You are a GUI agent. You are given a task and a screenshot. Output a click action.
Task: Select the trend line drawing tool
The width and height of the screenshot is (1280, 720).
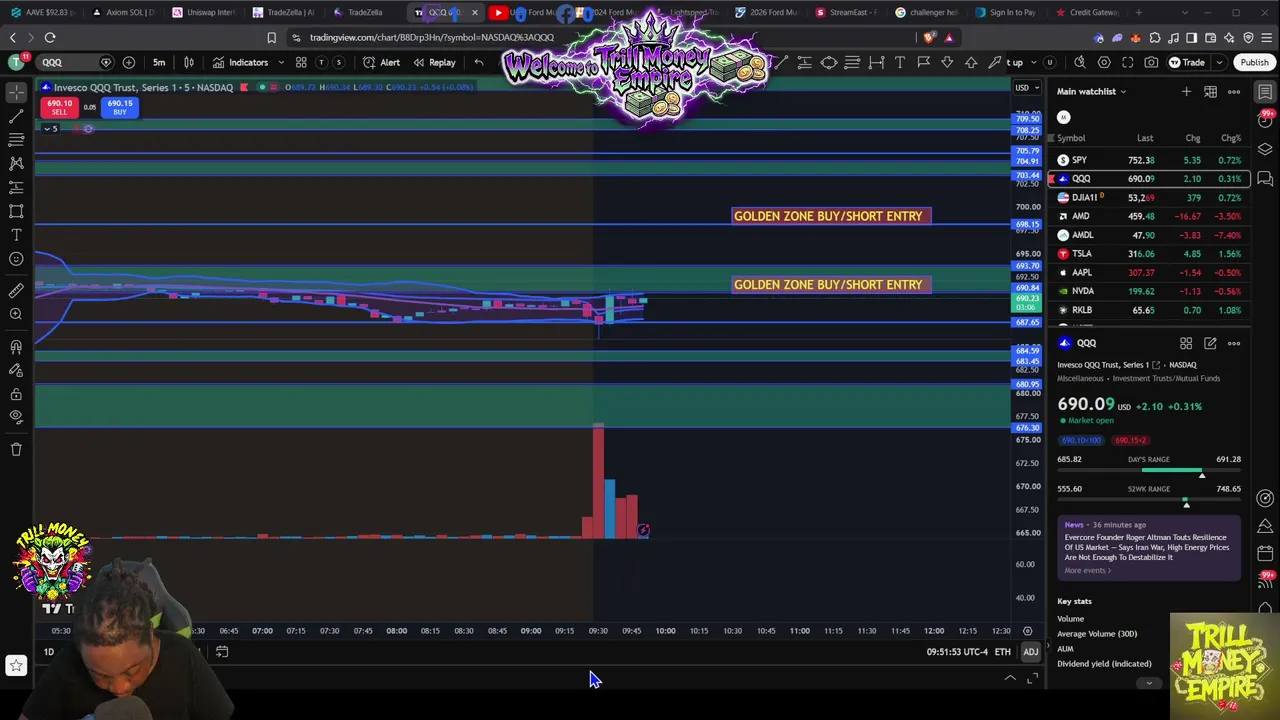tap(16, 116)
